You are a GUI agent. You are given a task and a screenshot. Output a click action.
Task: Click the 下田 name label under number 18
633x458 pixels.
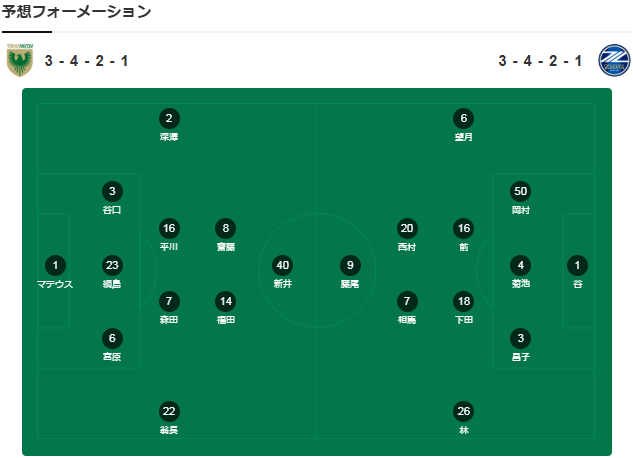point(464,320)
